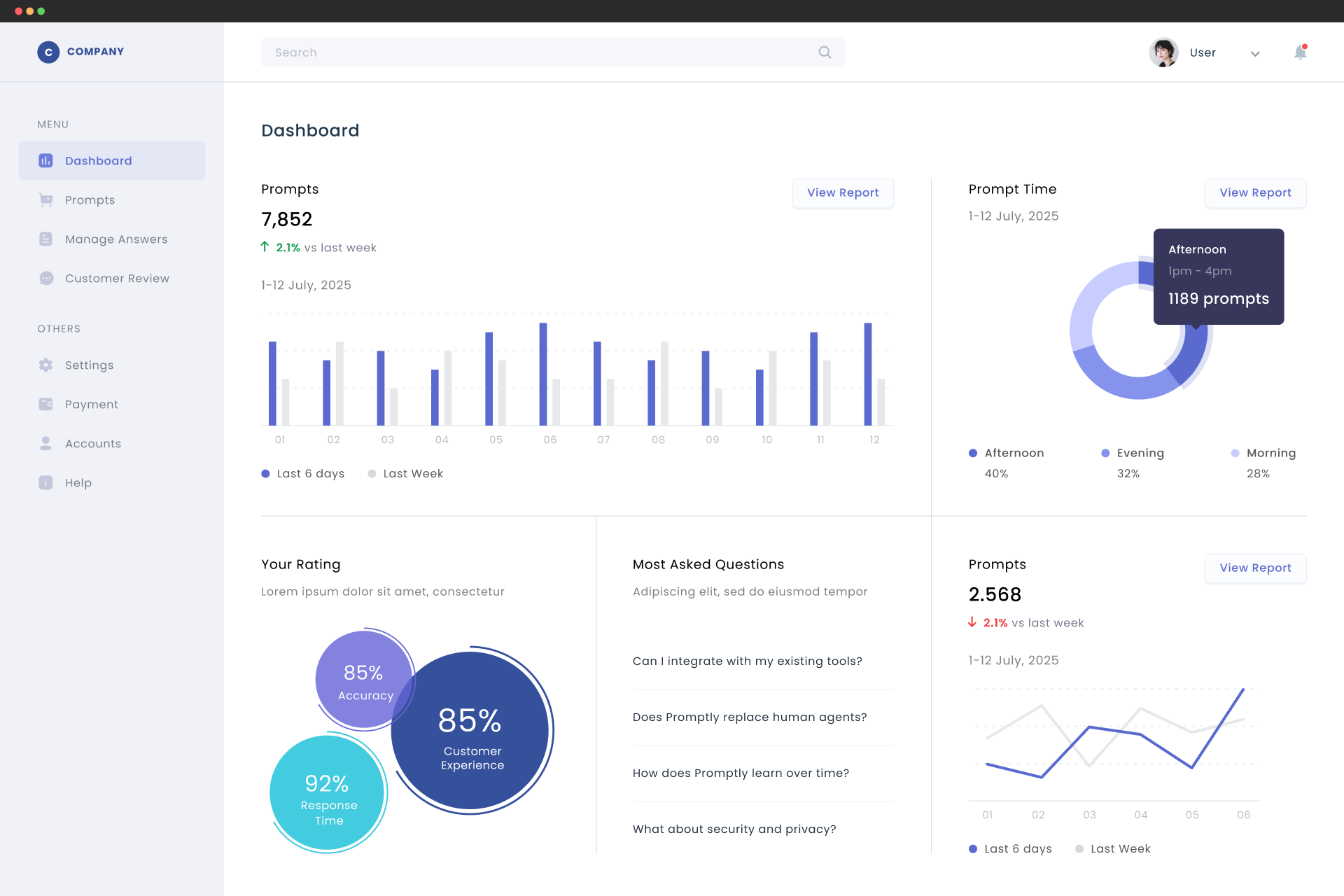Image resolution: width=1344 pixels, height=896 pixels.
Task: Click View Report beside Prompts 7,852
Action: tap(843, 192)
